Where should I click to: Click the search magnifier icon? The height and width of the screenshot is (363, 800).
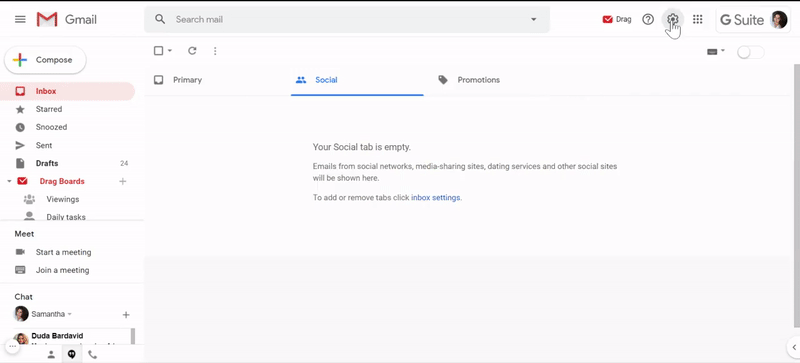(160, 19)
